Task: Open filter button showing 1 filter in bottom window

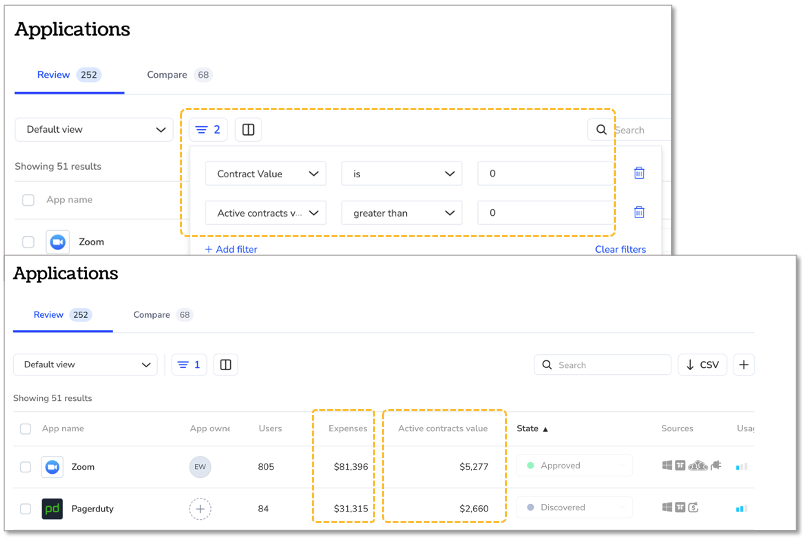Action: pyautogui.click(x=189, y=365)
